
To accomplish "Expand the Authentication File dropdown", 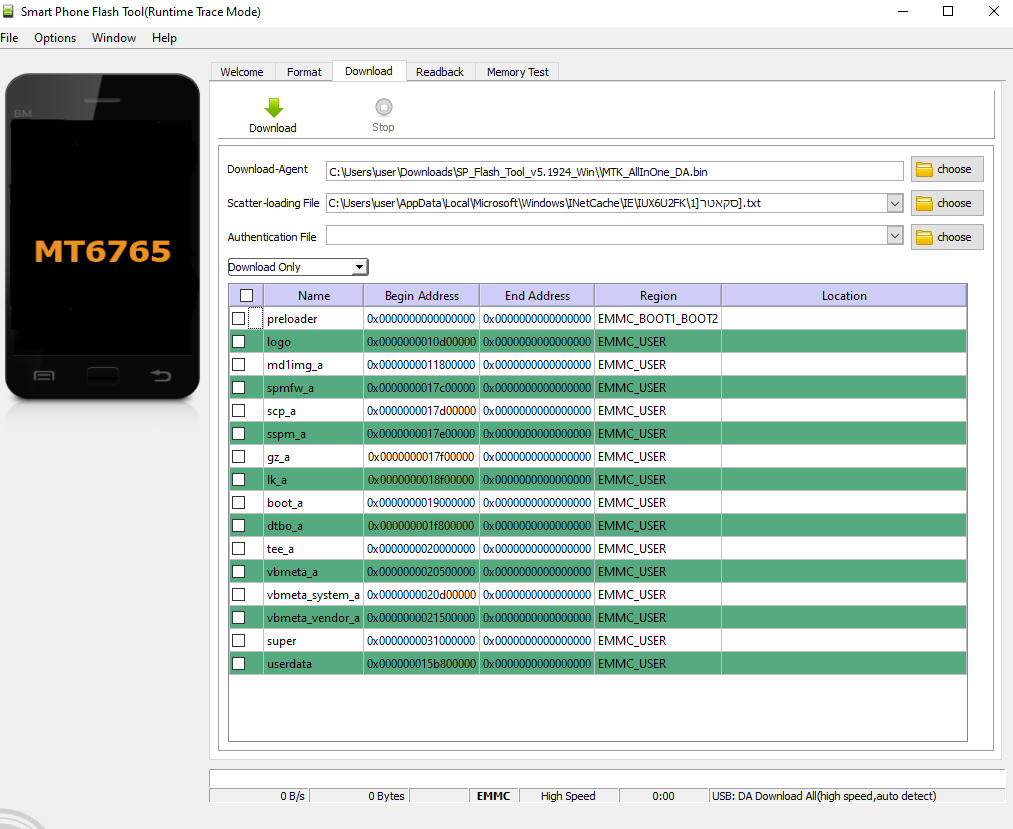I will coord(894,236).
